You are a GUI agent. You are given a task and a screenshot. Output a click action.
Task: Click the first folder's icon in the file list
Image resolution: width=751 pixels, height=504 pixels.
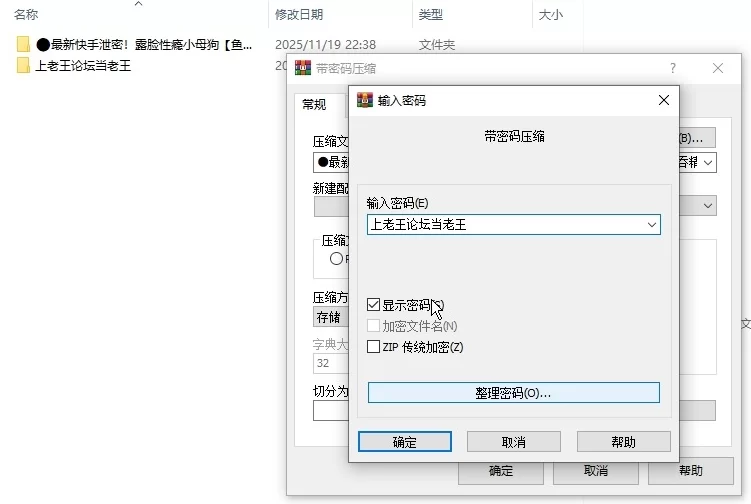click(23, 45)
